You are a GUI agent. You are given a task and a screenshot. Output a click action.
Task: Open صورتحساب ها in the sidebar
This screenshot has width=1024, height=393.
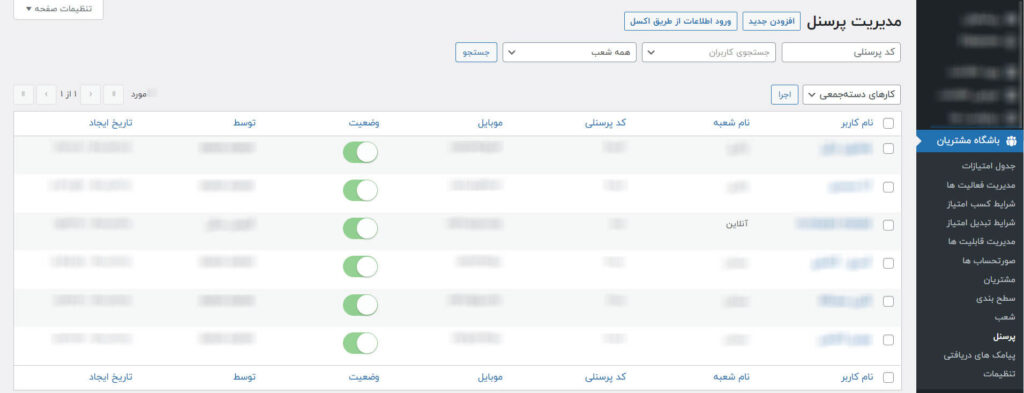coord(989,261)
